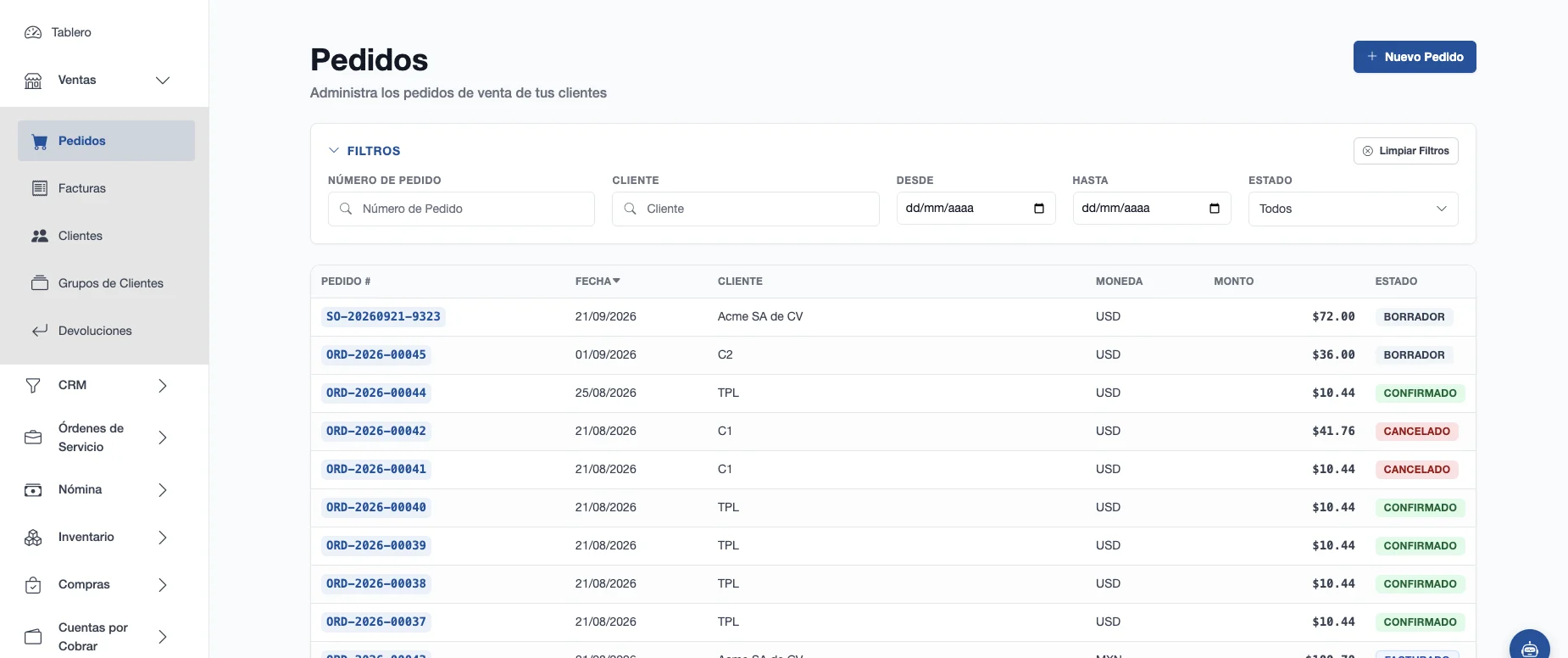Click the Limpiar Filtros button

tap(1406, 151)
